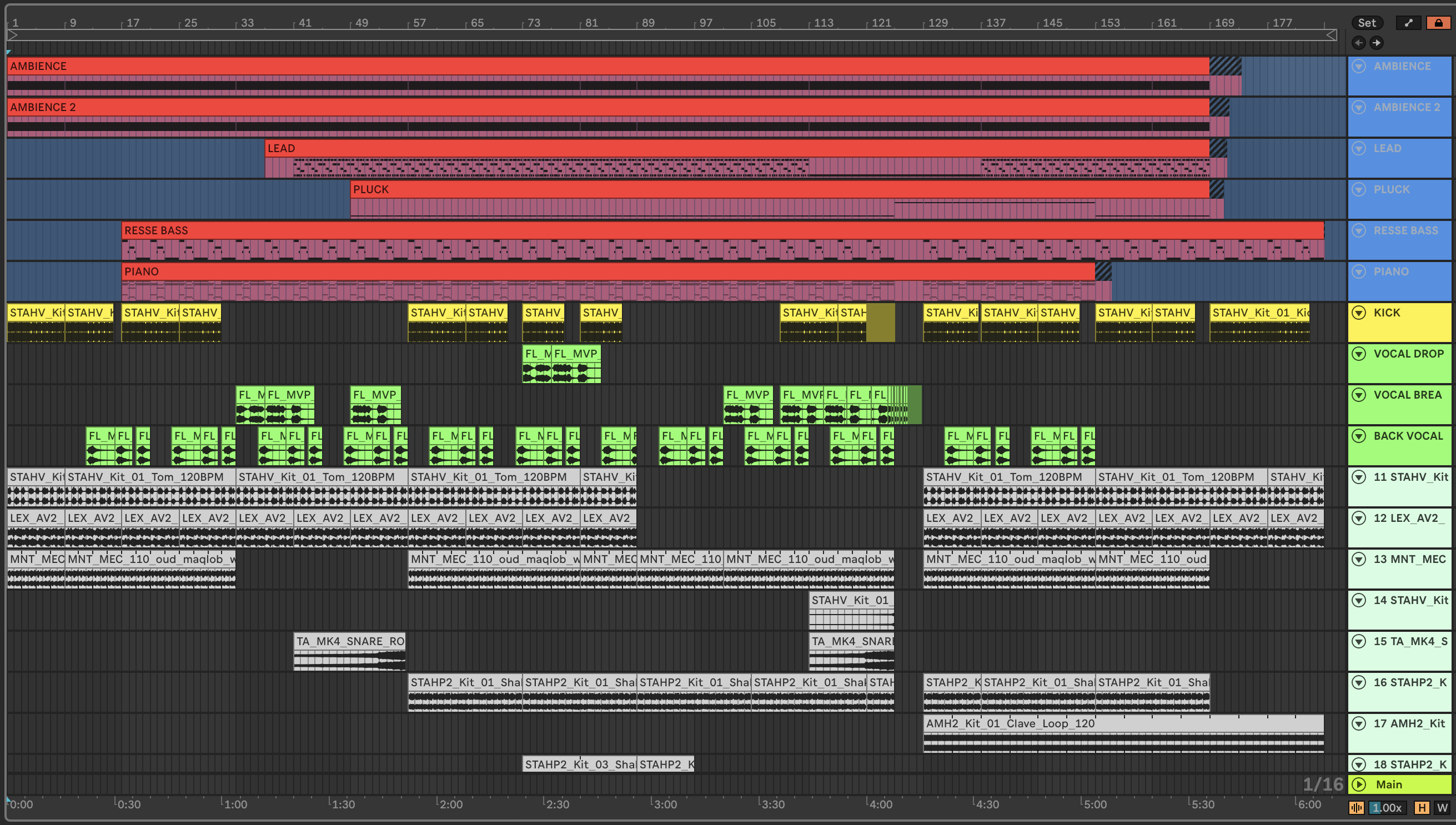The height and width of the screenshot is (825, 1456).
Task: Select the RESSE BASS track title
Action: point(1405,230)
